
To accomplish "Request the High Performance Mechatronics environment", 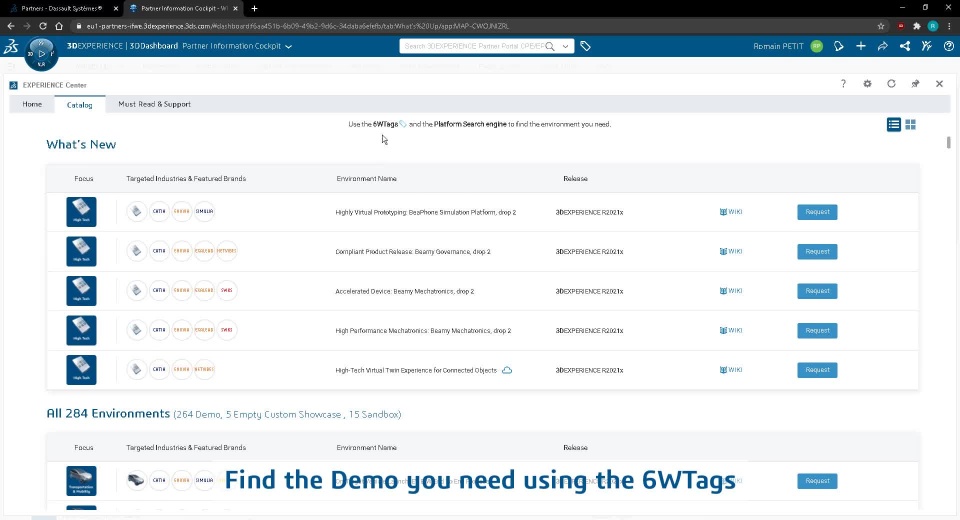I will (817, 331).
